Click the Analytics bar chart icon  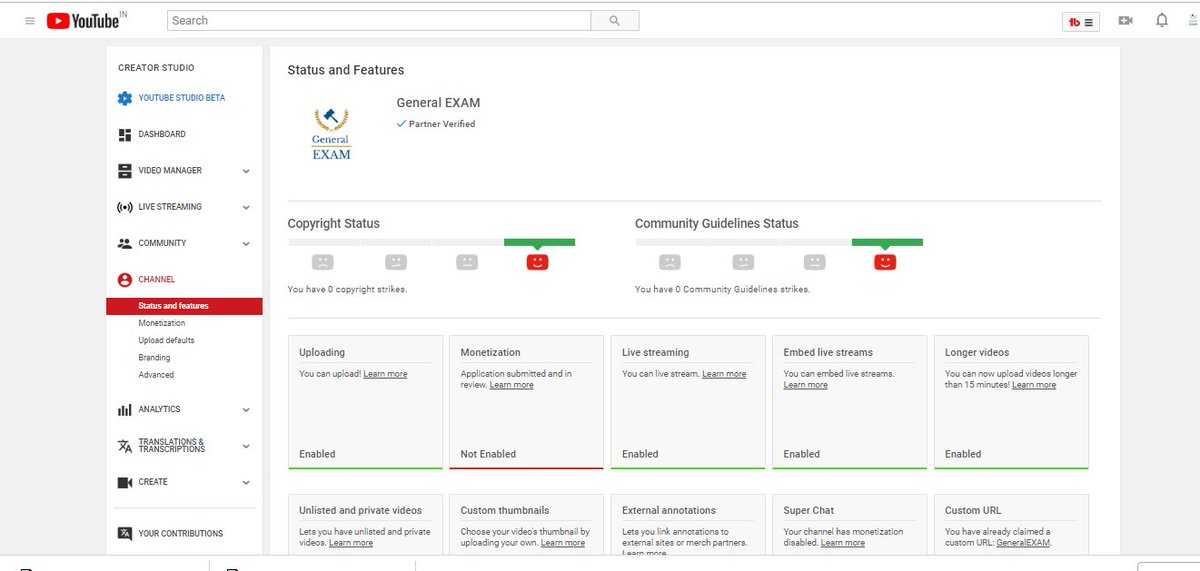(x=125, y=410)
